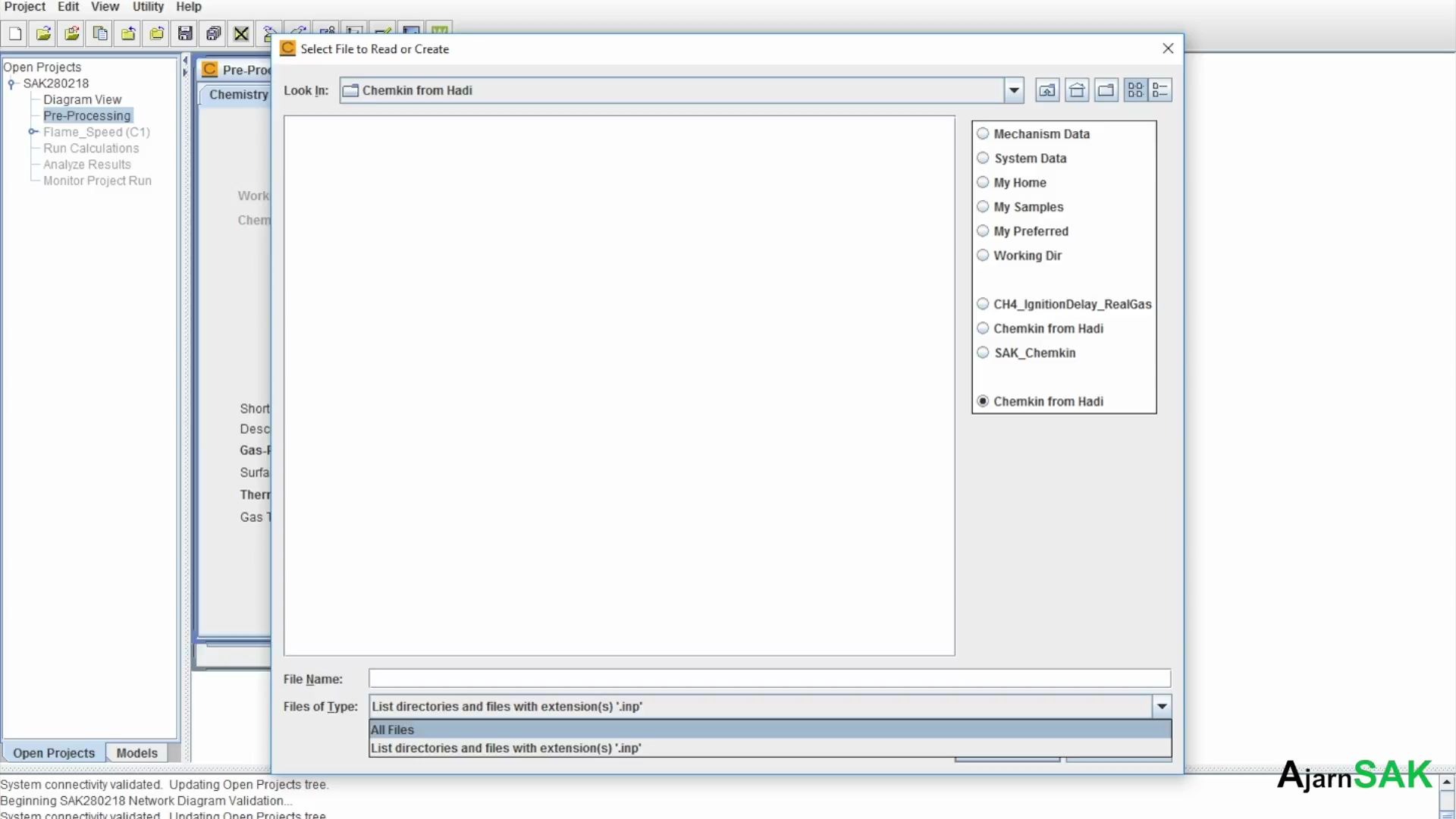Image resolution: width=1456 pixels, height=819 pixels.
Task: Click the Home directory icon
Action: [1077, 90]
